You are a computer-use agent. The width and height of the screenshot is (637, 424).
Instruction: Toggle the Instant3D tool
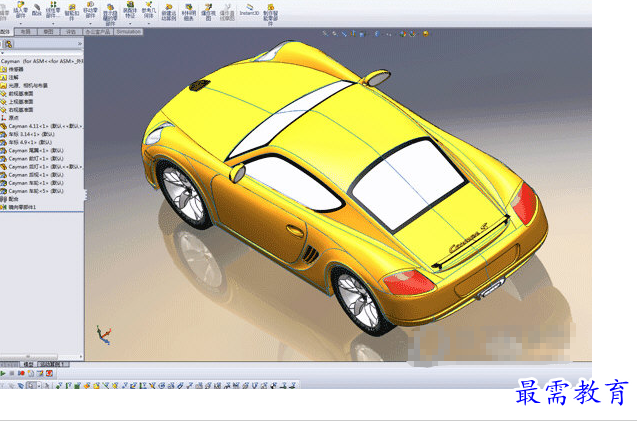point(249,10)
